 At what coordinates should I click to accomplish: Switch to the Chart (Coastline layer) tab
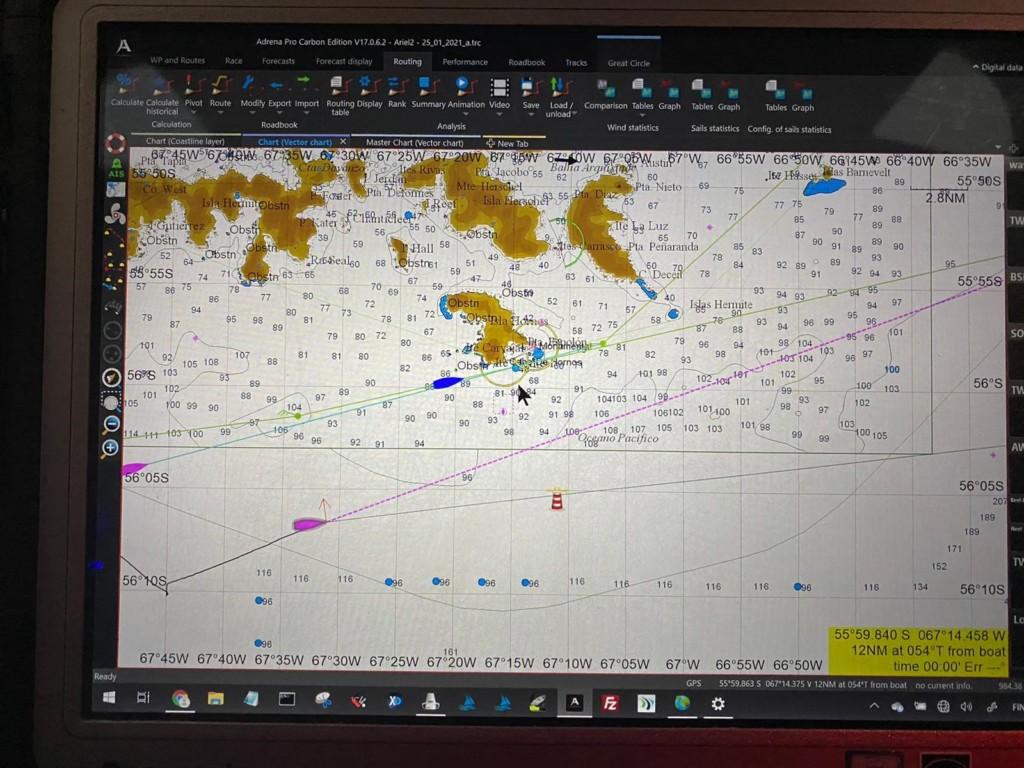185,141
